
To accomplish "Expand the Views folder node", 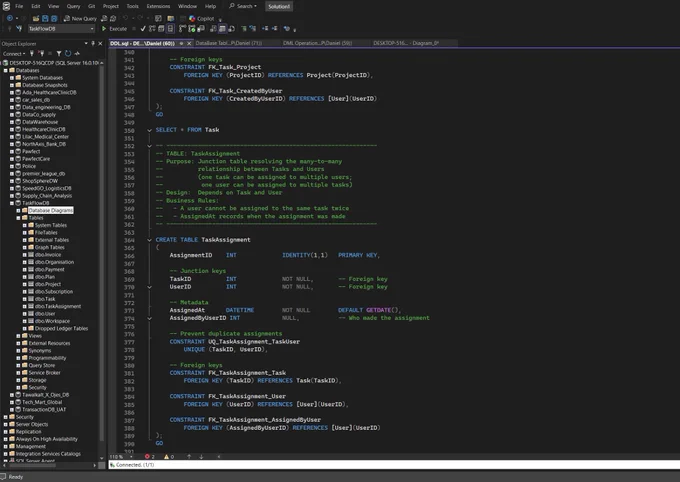I will (x=19, y=336).
